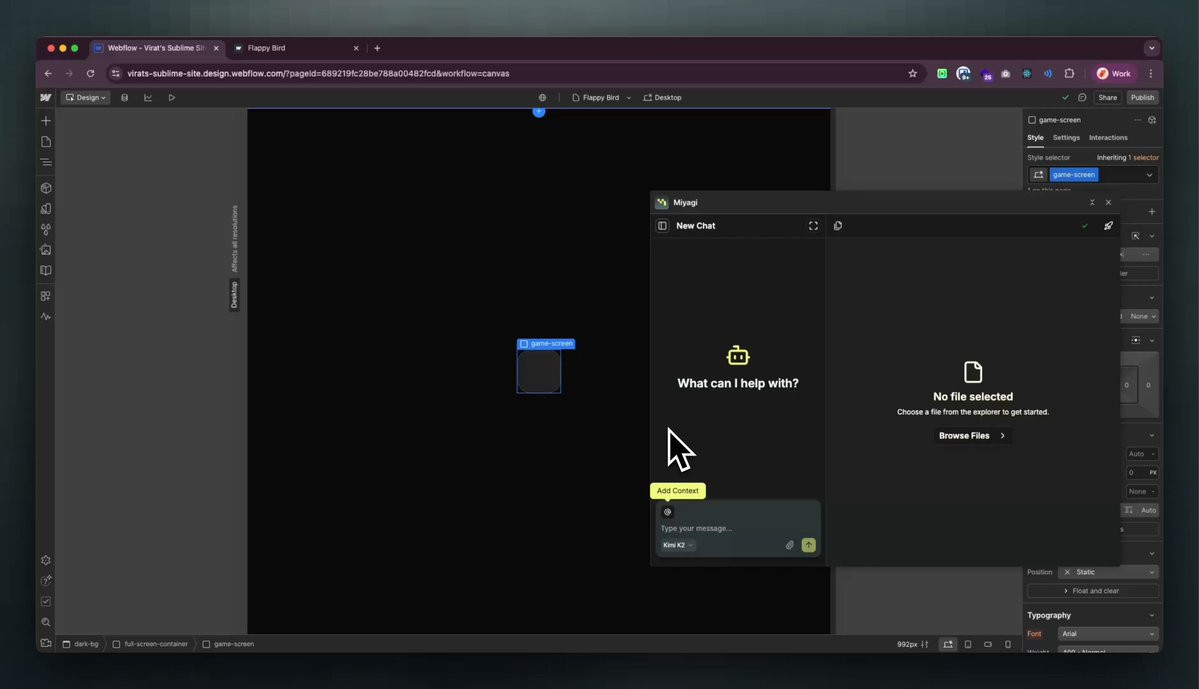
Task: Open the Flappy Bird page dropdown
Action: point(602,98)
